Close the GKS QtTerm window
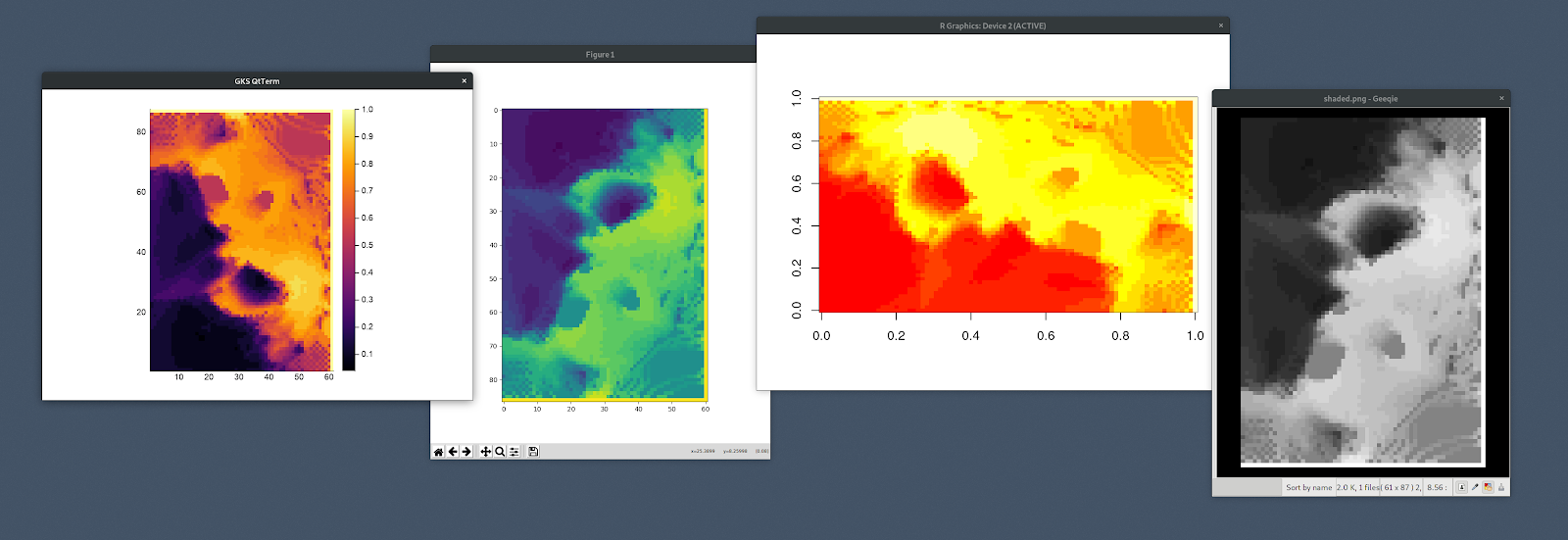The image size is (1568, 540). tap(465, 81)
